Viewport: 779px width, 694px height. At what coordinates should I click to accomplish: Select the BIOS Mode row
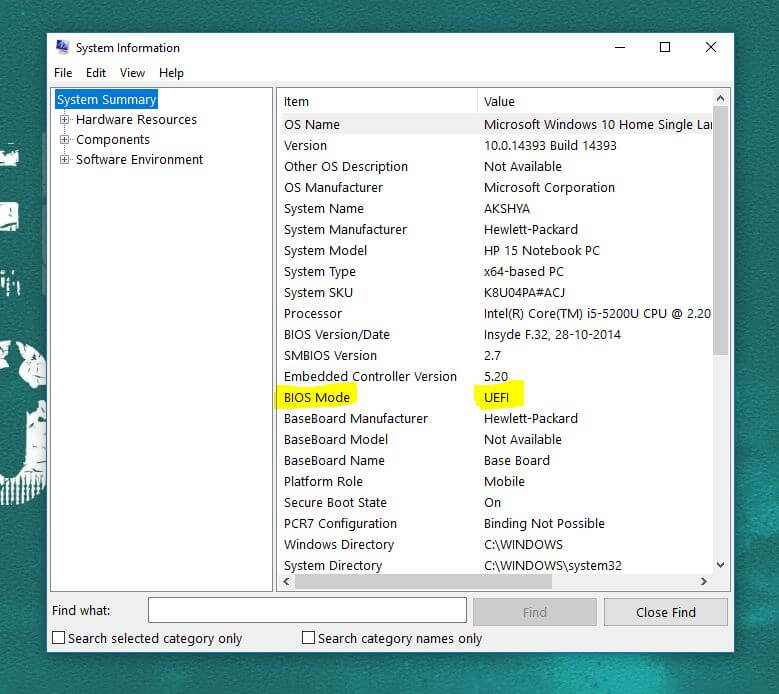coord(495,397)
